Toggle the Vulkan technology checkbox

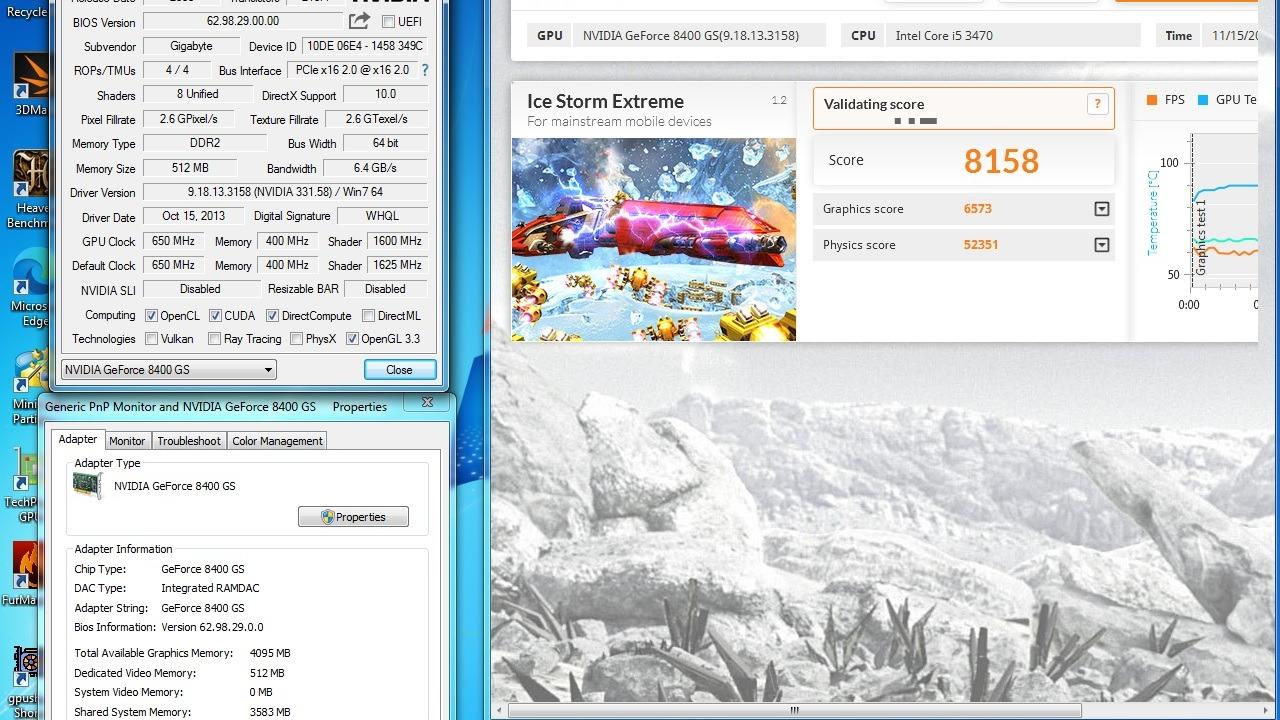click(152, 339)
